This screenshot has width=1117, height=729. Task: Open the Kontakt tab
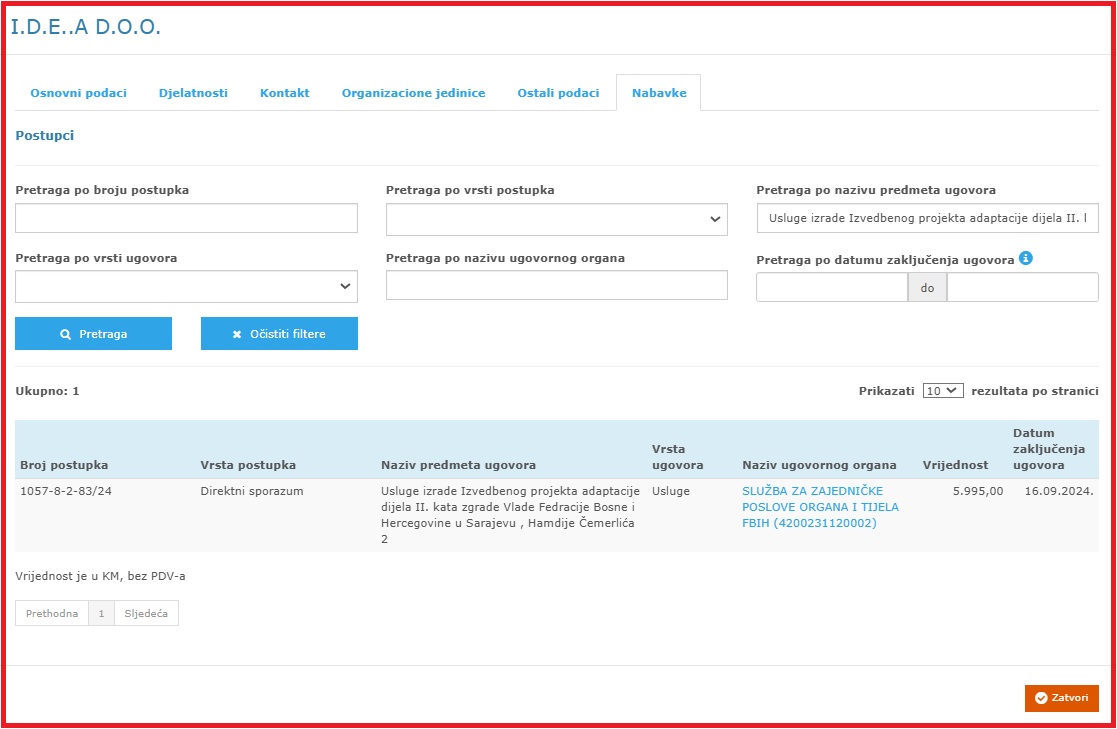point(284,93)
